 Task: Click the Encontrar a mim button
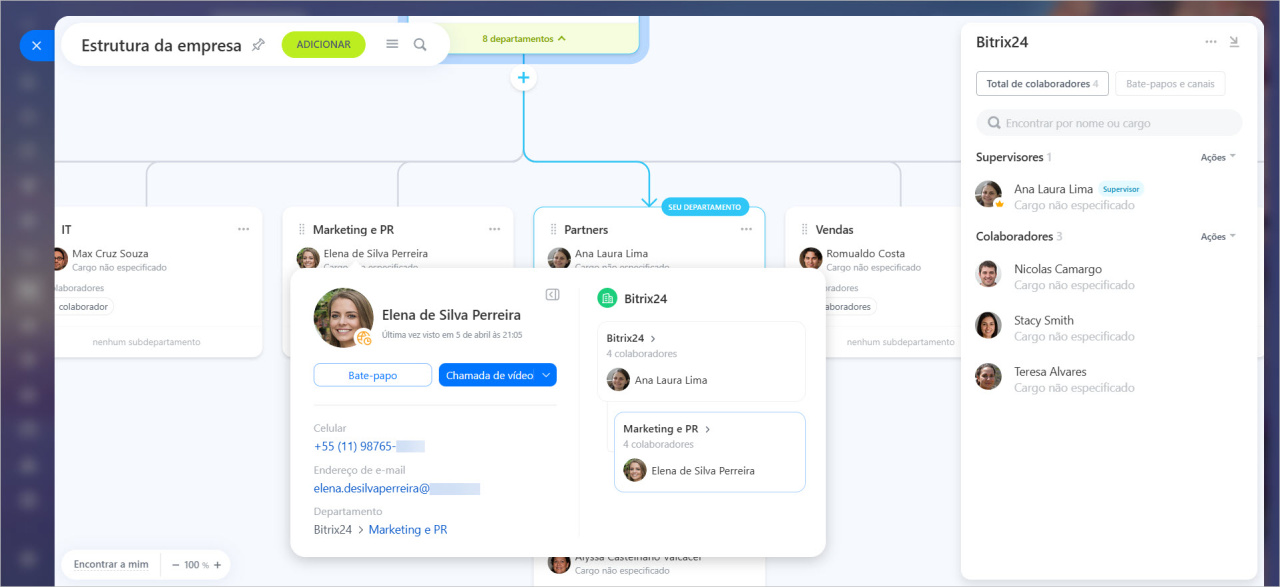click(x=111, y=564)
